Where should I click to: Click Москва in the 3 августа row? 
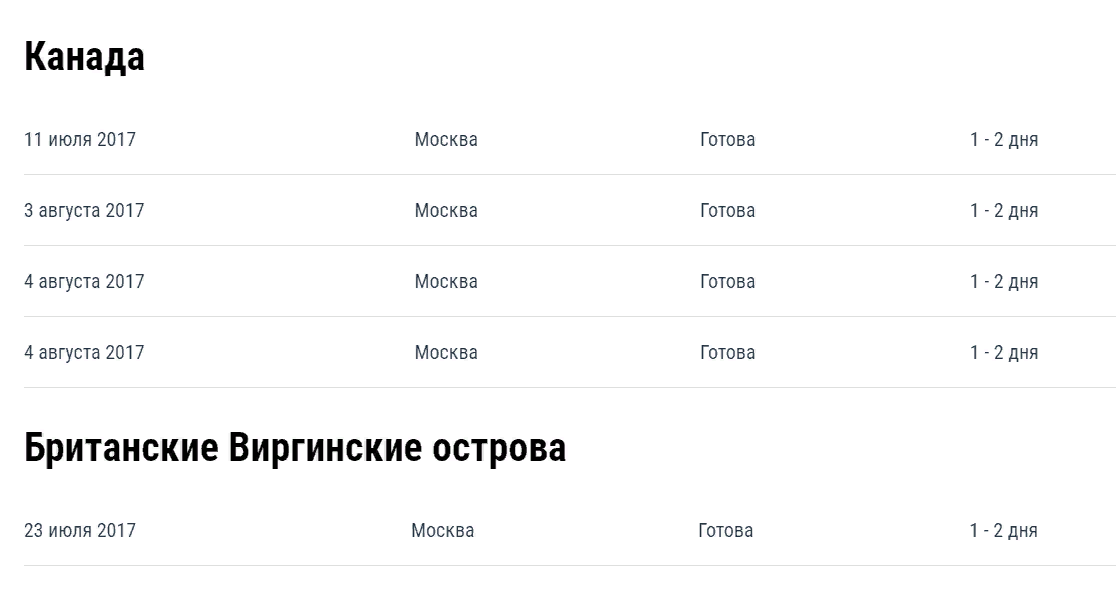[x=446, y=211]
